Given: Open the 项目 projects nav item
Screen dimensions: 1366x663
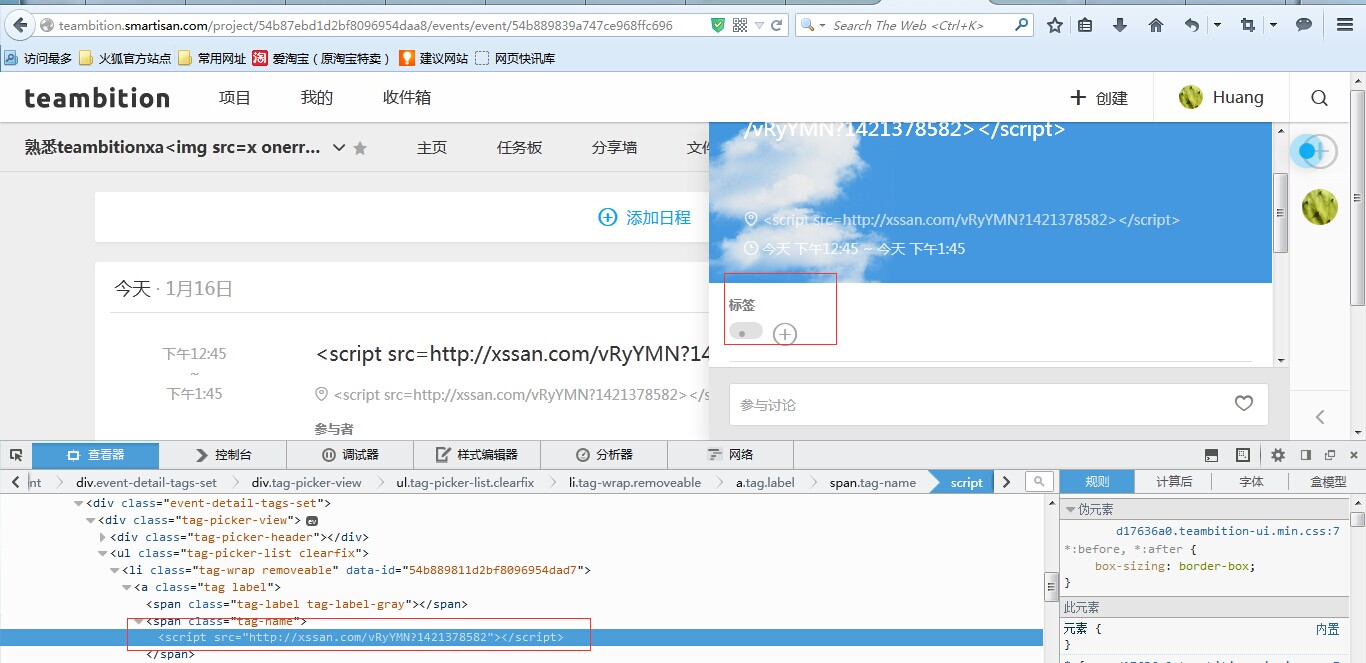Looking at the screenshot, I should (235, 98).
